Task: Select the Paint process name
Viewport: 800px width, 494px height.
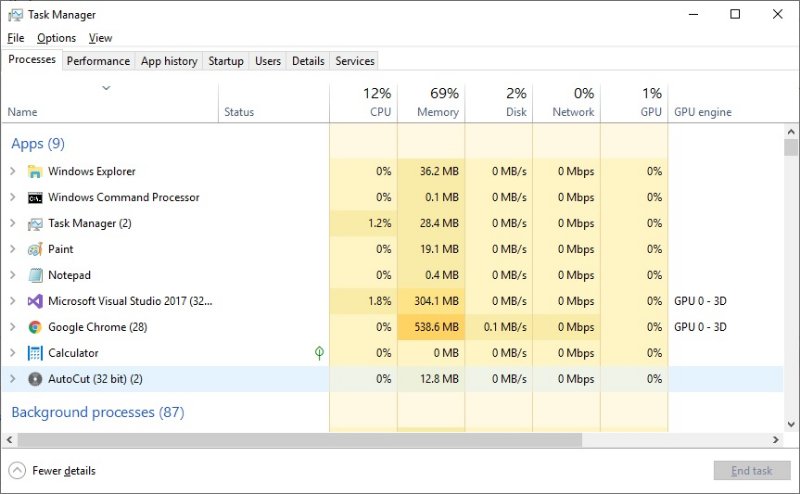Action: pos(61,249)
